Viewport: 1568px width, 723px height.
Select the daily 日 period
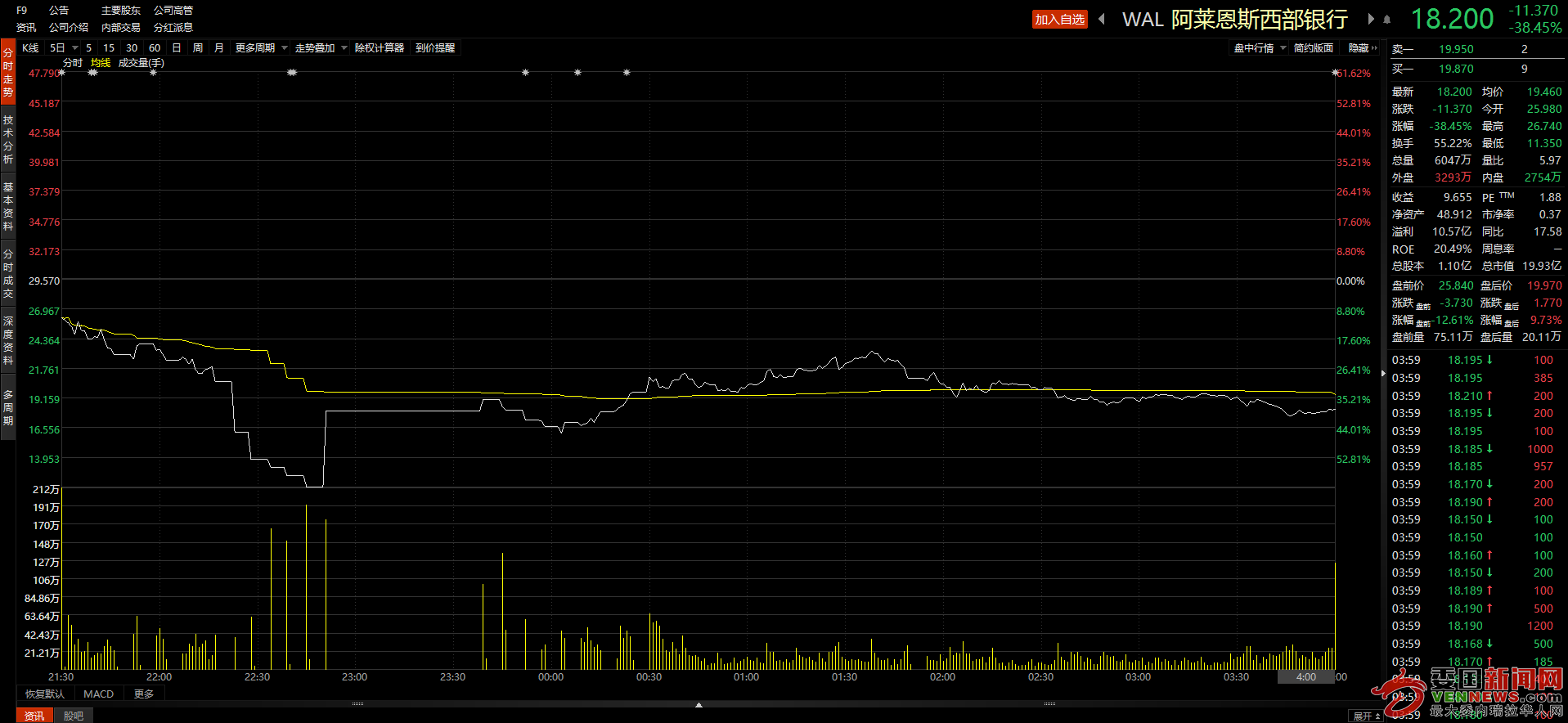click(176, 48)
